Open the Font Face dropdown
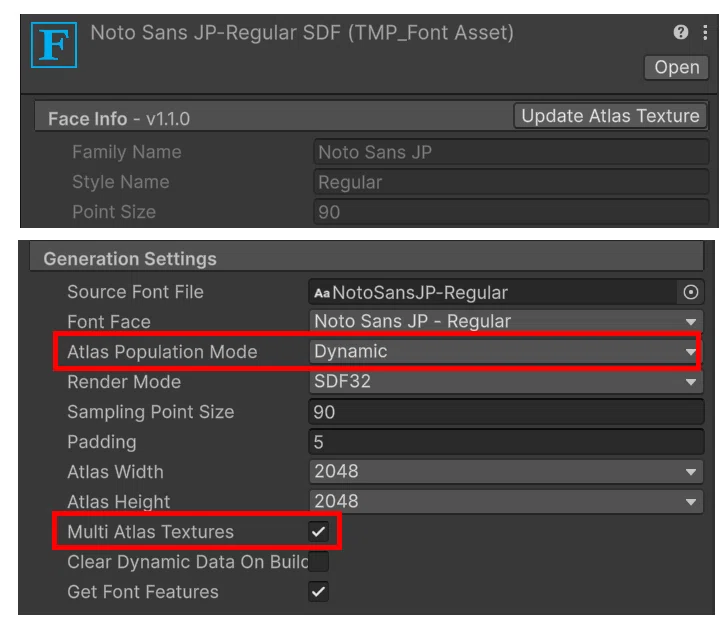 pyautogui.click(x=506, y=321)
